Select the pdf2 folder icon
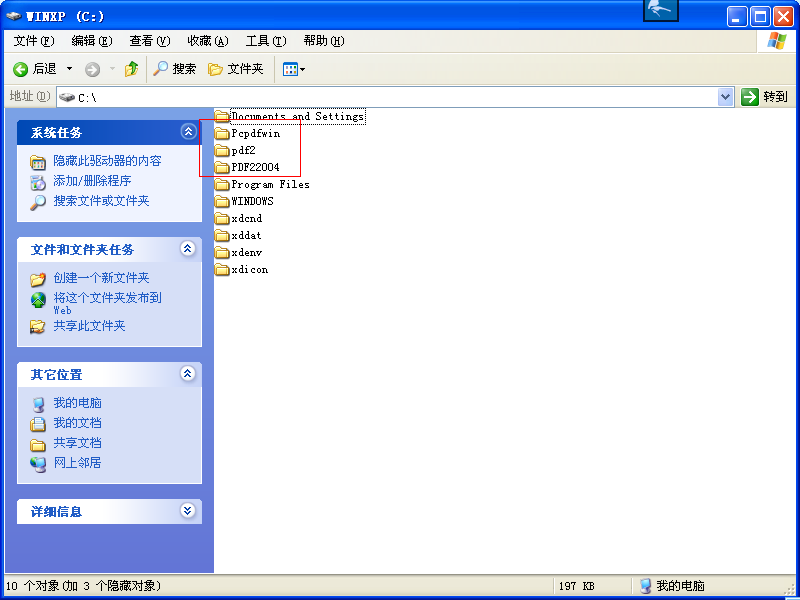 tap(222, 151)
